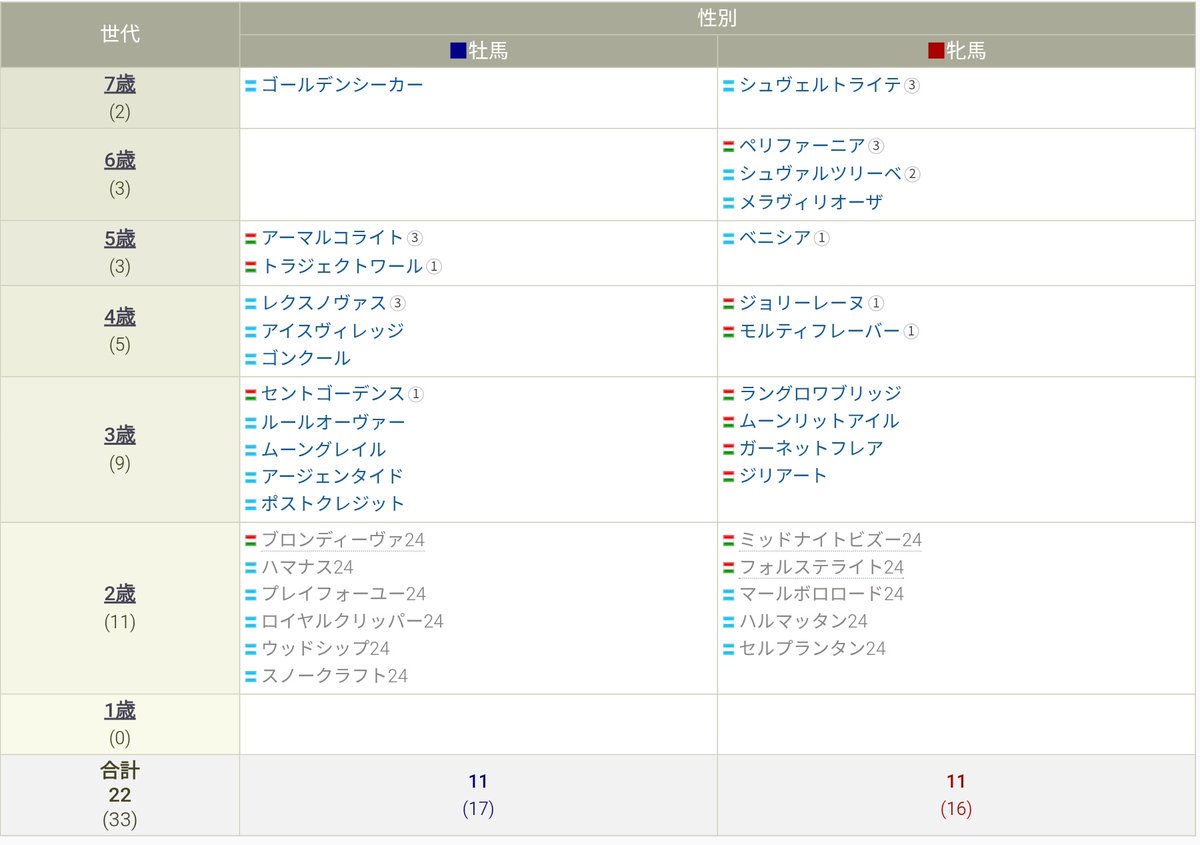Open horse ルールオーヴァー
The width and height of the screenshot is (1200, 845).
[x=333, y=422]
